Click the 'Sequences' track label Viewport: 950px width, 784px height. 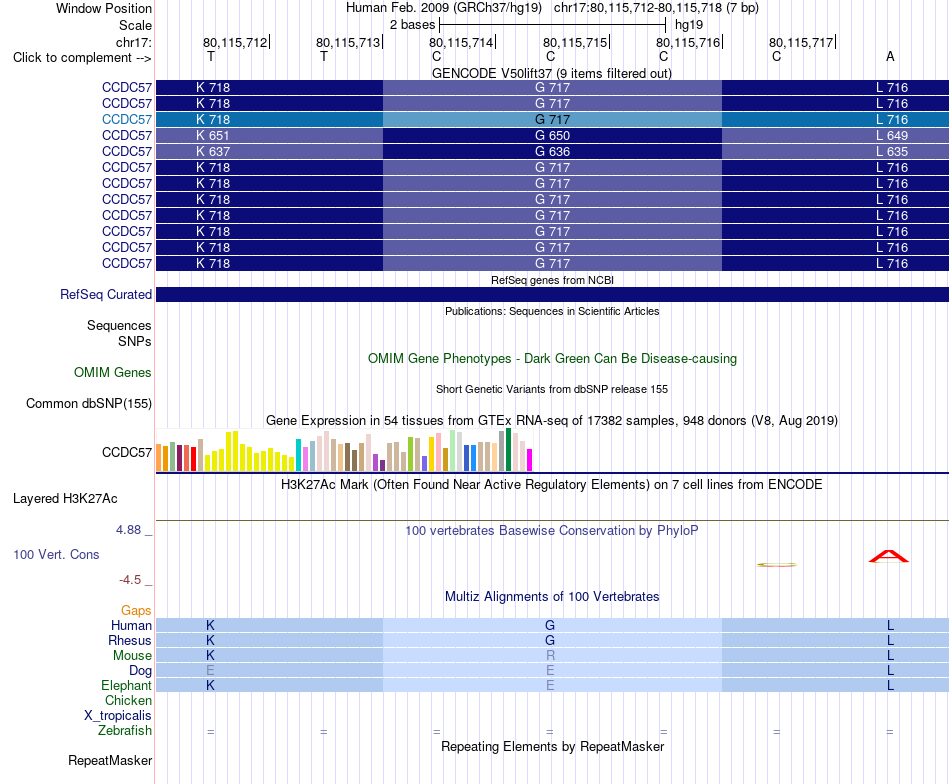click(119, 325)
